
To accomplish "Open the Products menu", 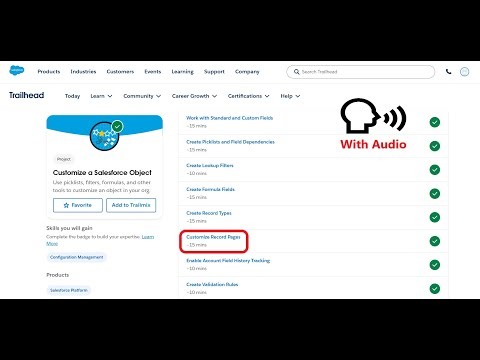I will [x=49, y=71].
